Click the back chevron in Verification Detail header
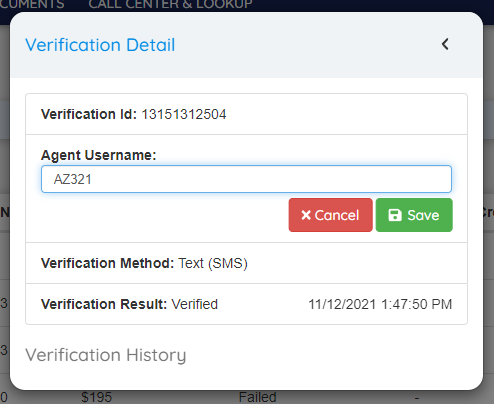The width and height of the screenshot is (494, 404). click(x=445, y=44)
